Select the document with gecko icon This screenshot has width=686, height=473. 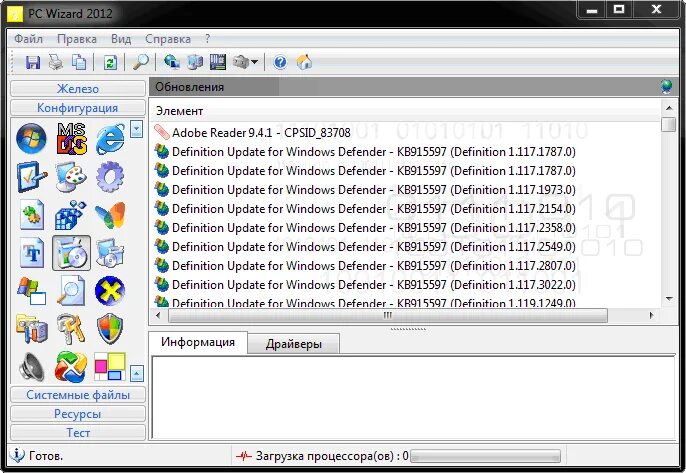pyautogui.click(x=32, y=215)
